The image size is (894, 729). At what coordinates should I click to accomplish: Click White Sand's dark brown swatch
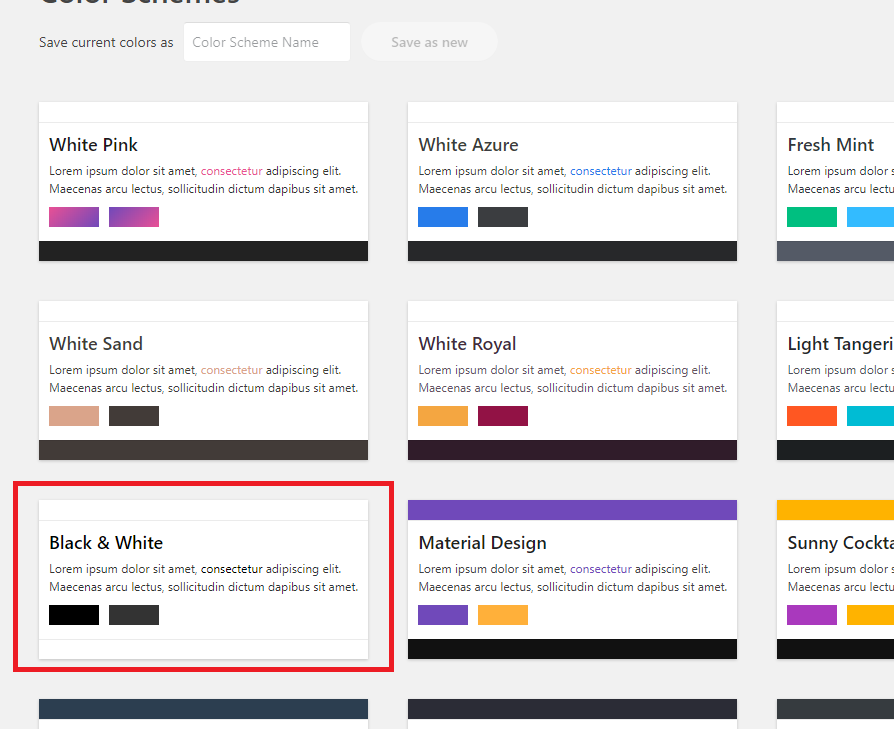[x=134, y=416]
